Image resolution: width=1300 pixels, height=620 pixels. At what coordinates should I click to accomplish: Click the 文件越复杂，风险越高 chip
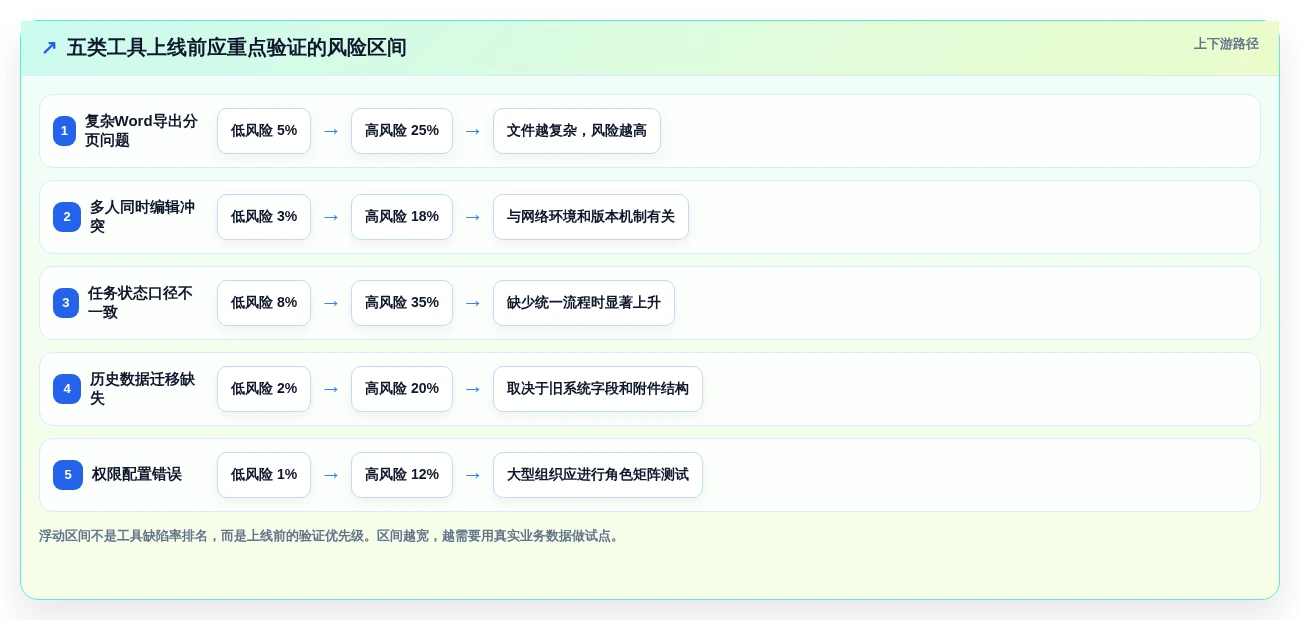pos(577,131)
